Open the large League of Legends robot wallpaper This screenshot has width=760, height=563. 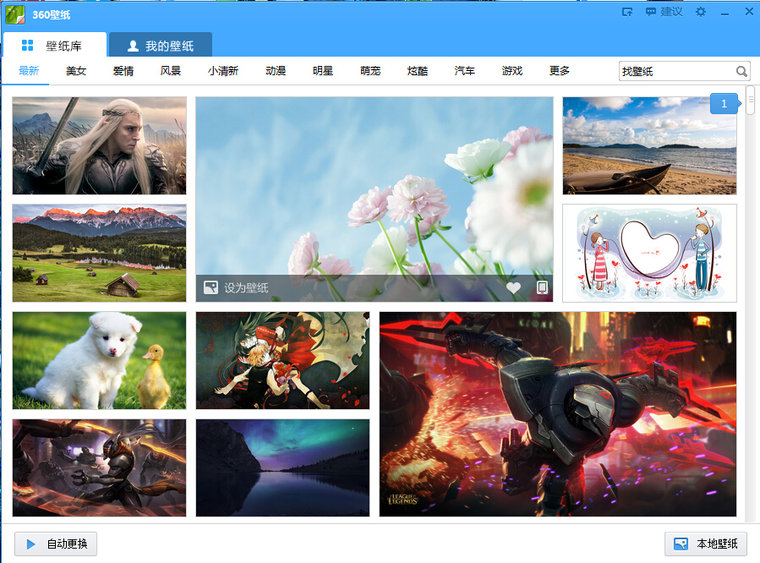(x=558, y=414)
